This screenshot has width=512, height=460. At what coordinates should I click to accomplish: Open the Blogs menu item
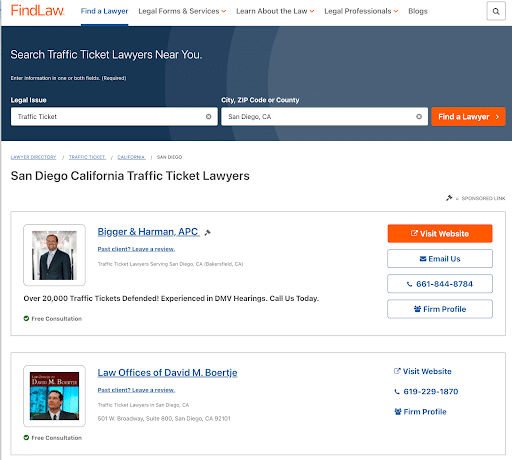[418, 11]
